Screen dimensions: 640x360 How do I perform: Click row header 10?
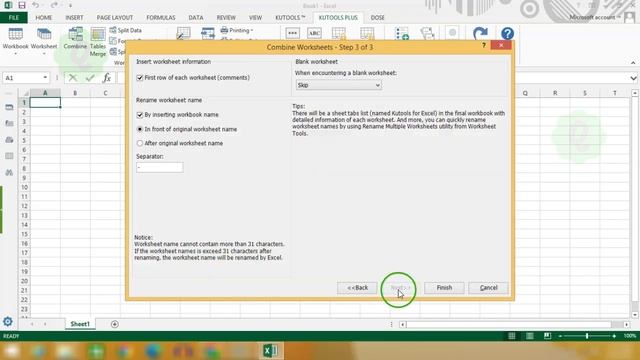pyautogui.click(x=24, y=187)
